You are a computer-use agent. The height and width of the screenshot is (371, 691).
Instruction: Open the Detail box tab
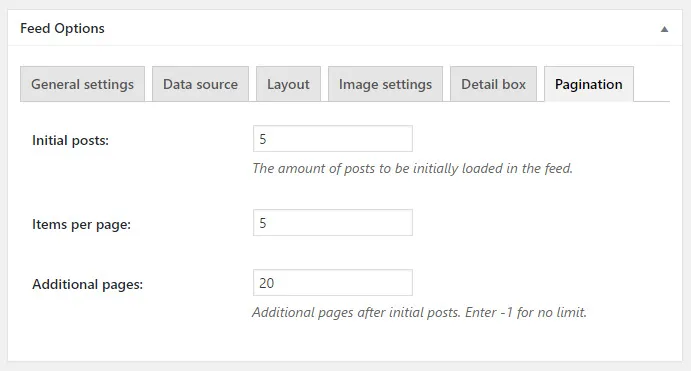click(494, 84)
